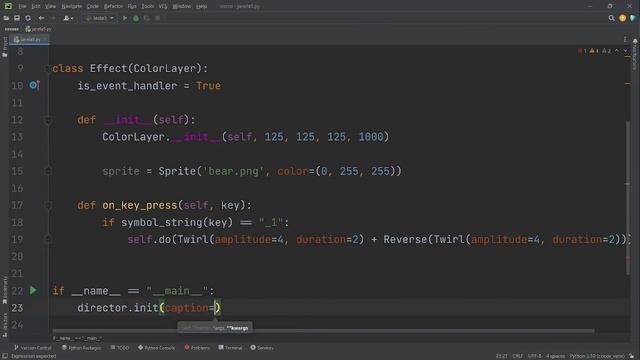The height and width of the screenshot is (360, 640).
Task: Open the Project tool window sidebar
Action: click(4, 46)
